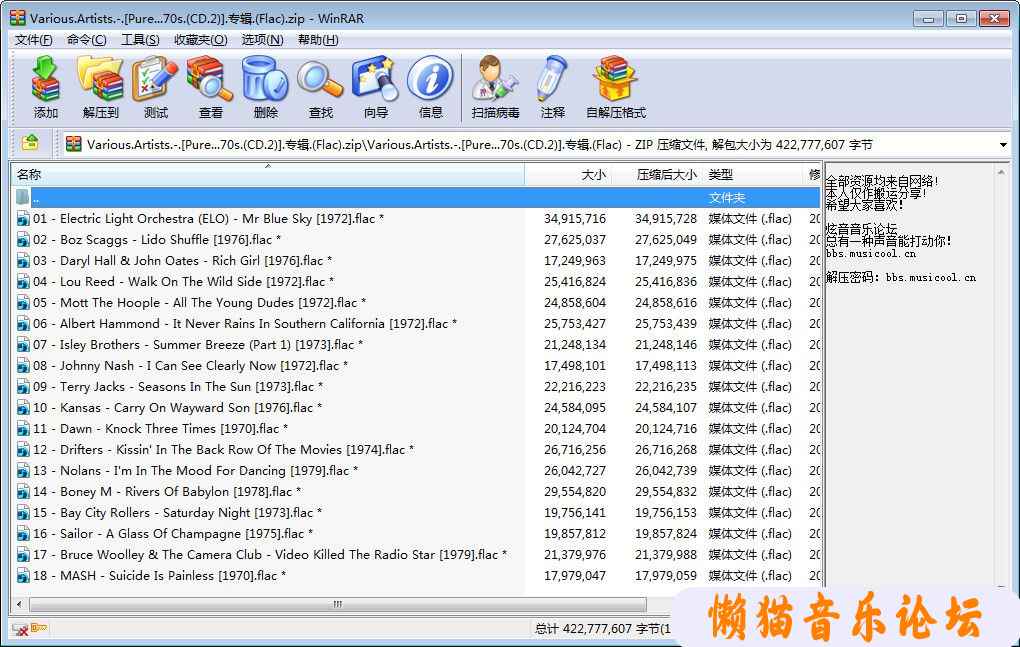Open the 工具(S) menu
Image resolution: width=1020 pixels, height=647 pixels.
tap(141, 40)
